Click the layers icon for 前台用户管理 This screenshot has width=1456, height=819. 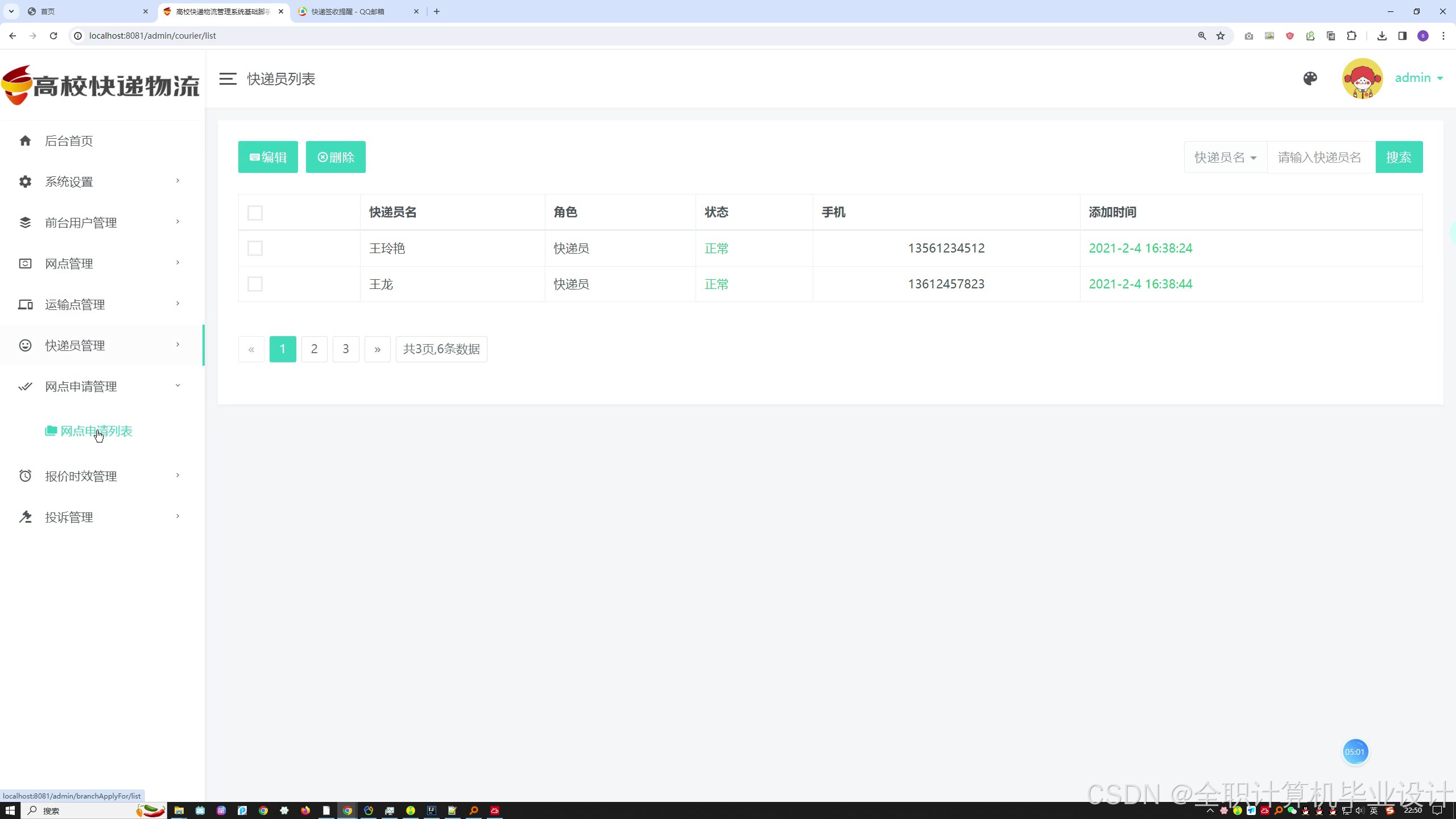pyautogui.click(x=25, y=222)
